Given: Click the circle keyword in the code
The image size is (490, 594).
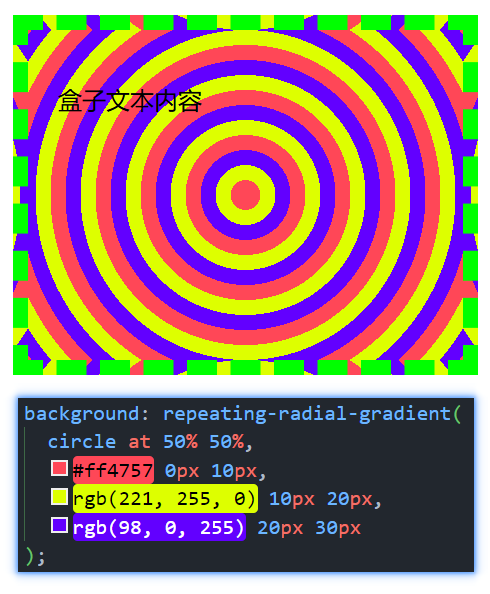Looking at the screenshot, I should pyautogui.click(x=81, y=442).
